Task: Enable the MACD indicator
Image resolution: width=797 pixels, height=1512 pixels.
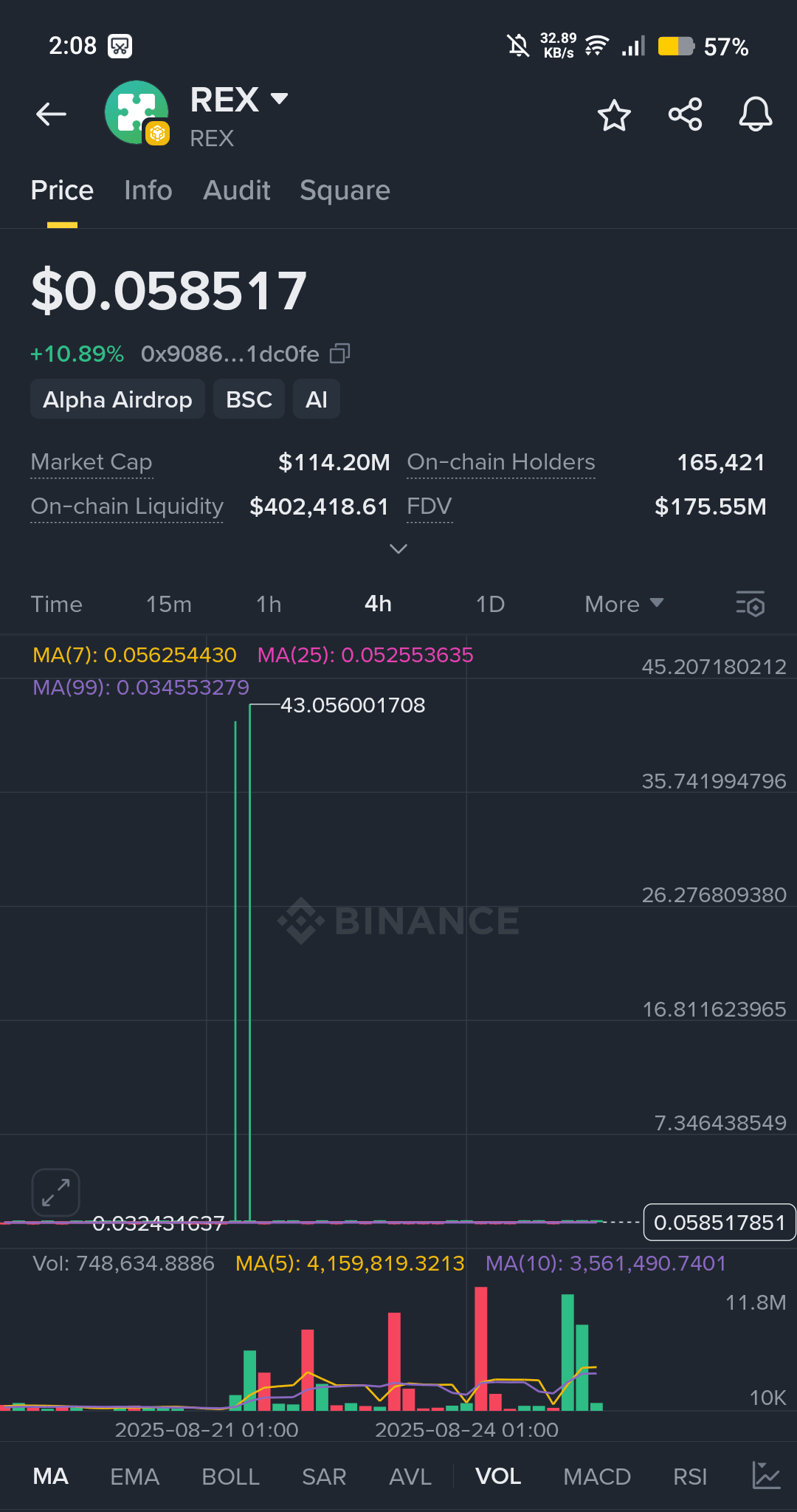Action: (x=597, y=1476)
